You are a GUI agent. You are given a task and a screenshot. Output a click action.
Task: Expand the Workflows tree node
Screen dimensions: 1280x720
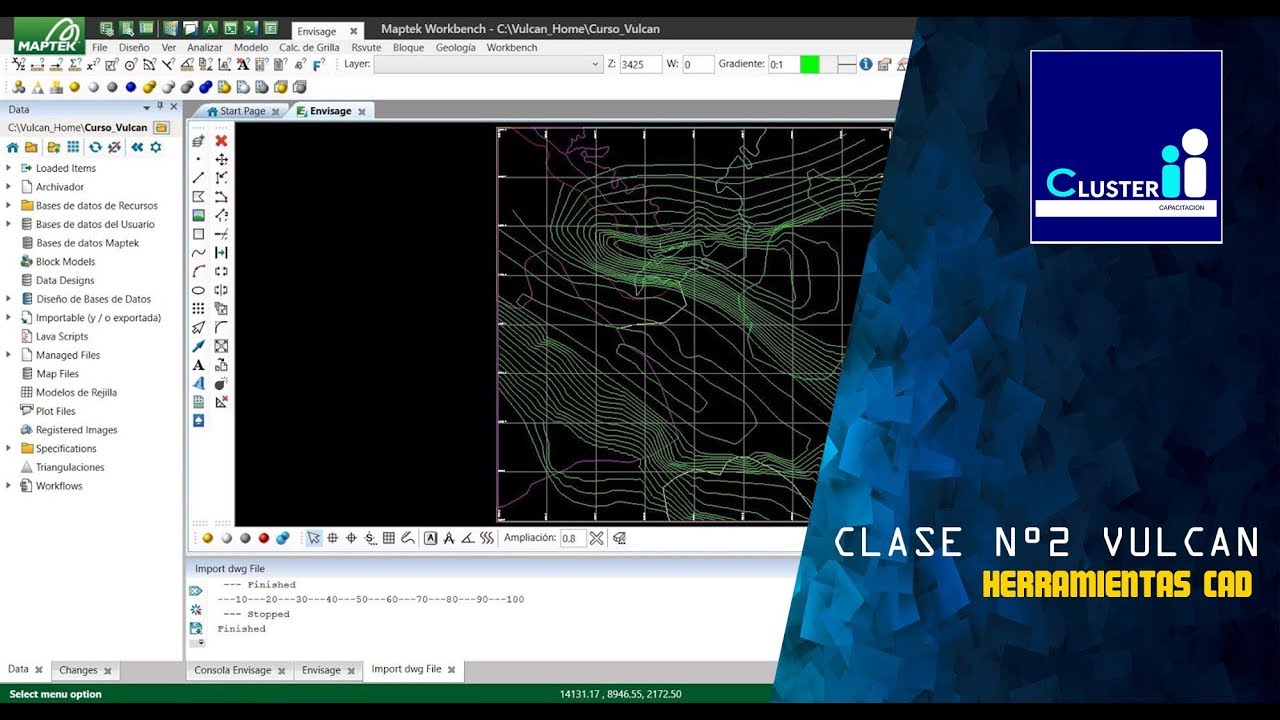(9, 486)
